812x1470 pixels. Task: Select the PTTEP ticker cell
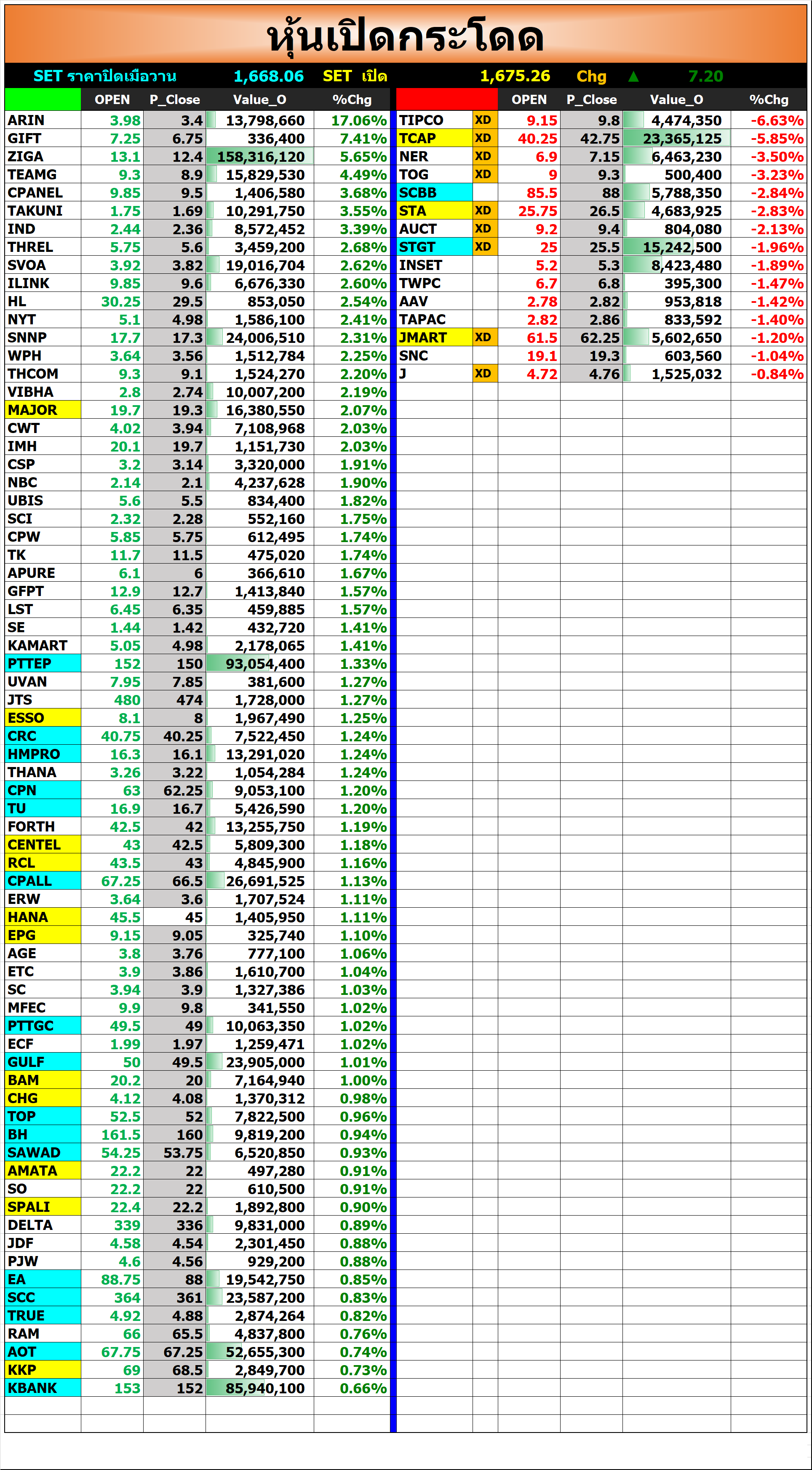click(x=43, y=664)
